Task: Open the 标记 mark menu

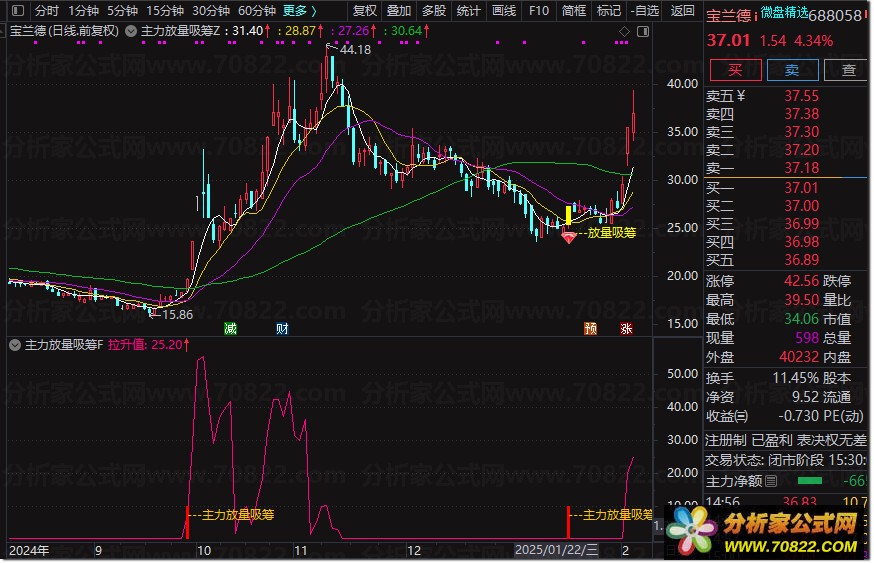Action: 608,11
